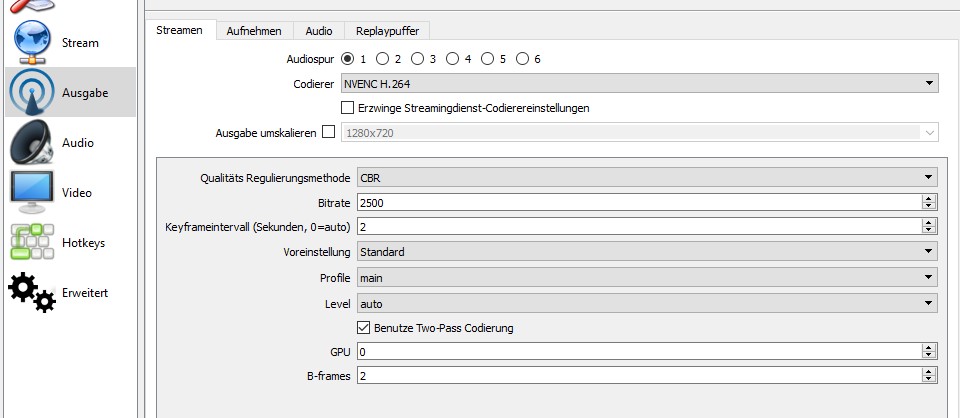Click the Erweitert gears icon
Viewport: 960px width, 418px height.
coord(34,292)
